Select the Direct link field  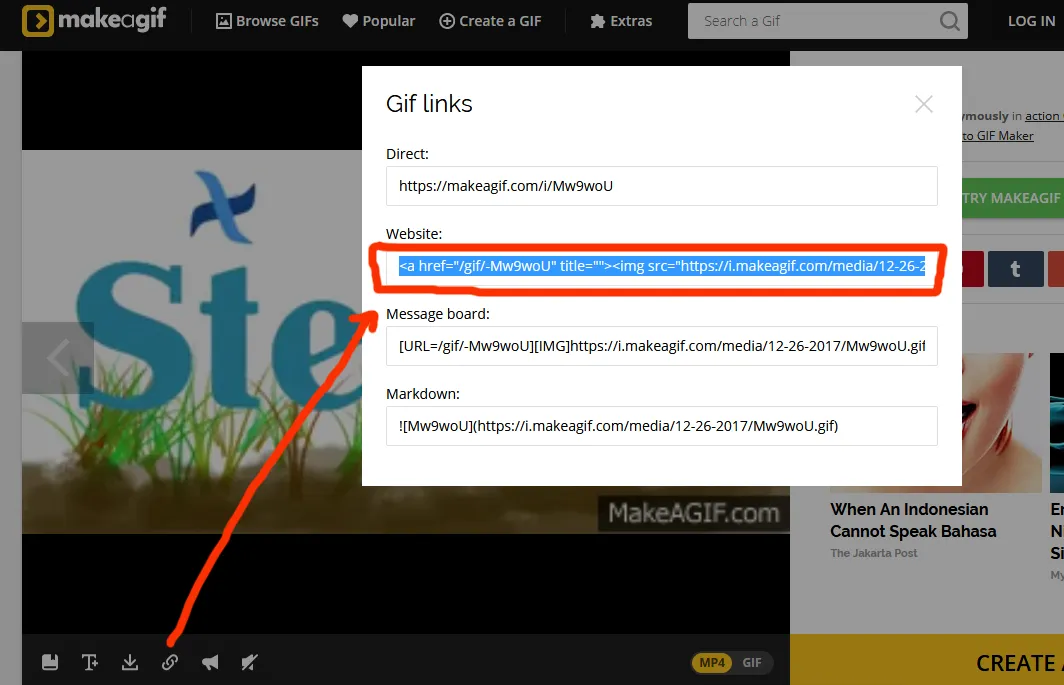point(662,186)
